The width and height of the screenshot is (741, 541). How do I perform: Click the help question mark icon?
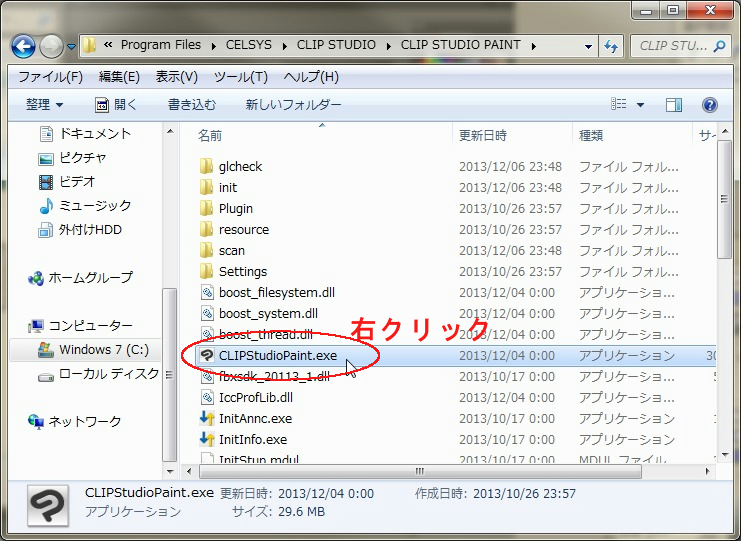click(709, 105)
